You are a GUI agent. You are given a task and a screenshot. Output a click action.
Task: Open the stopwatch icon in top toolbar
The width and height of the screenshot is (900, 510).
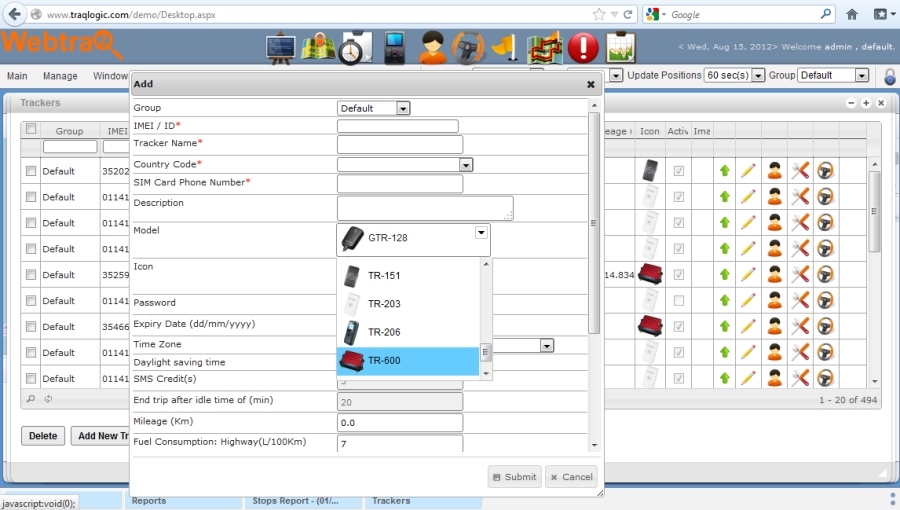[355, 49]
